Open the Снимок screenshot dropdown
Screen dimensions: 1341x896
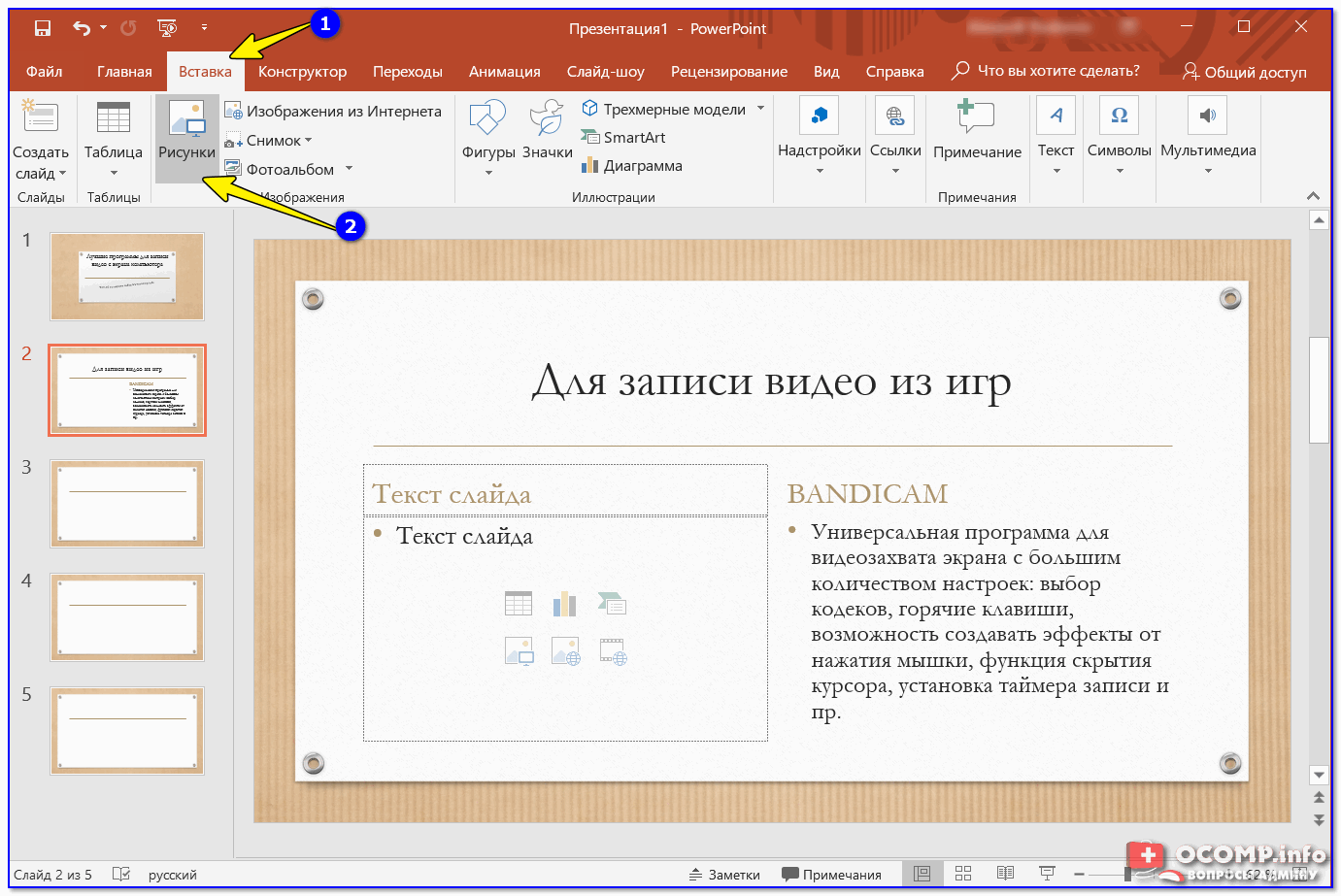click(269, 141)
